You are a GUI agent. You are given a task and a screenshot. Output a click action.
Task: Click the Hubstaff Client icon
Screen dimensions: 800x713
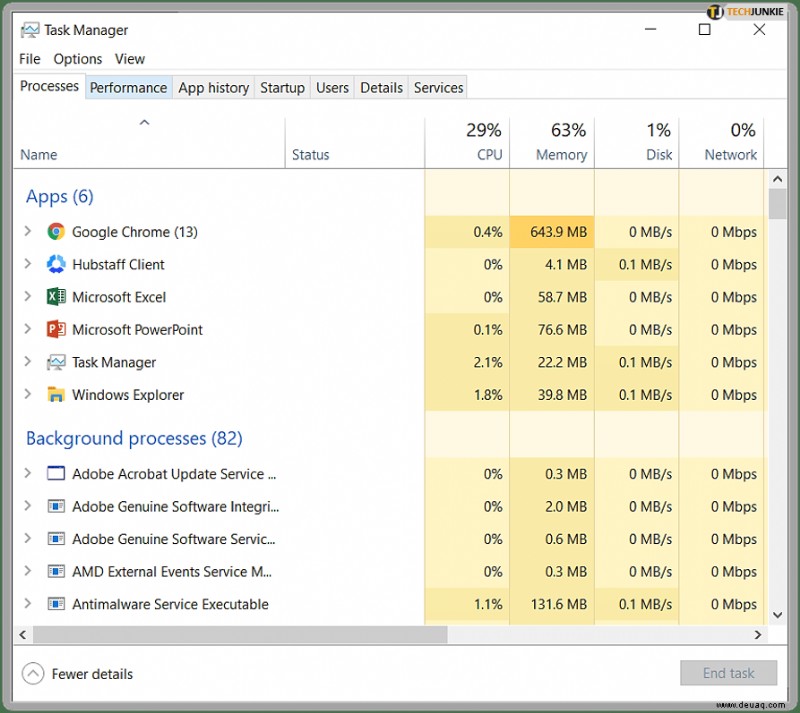(56, 264)
